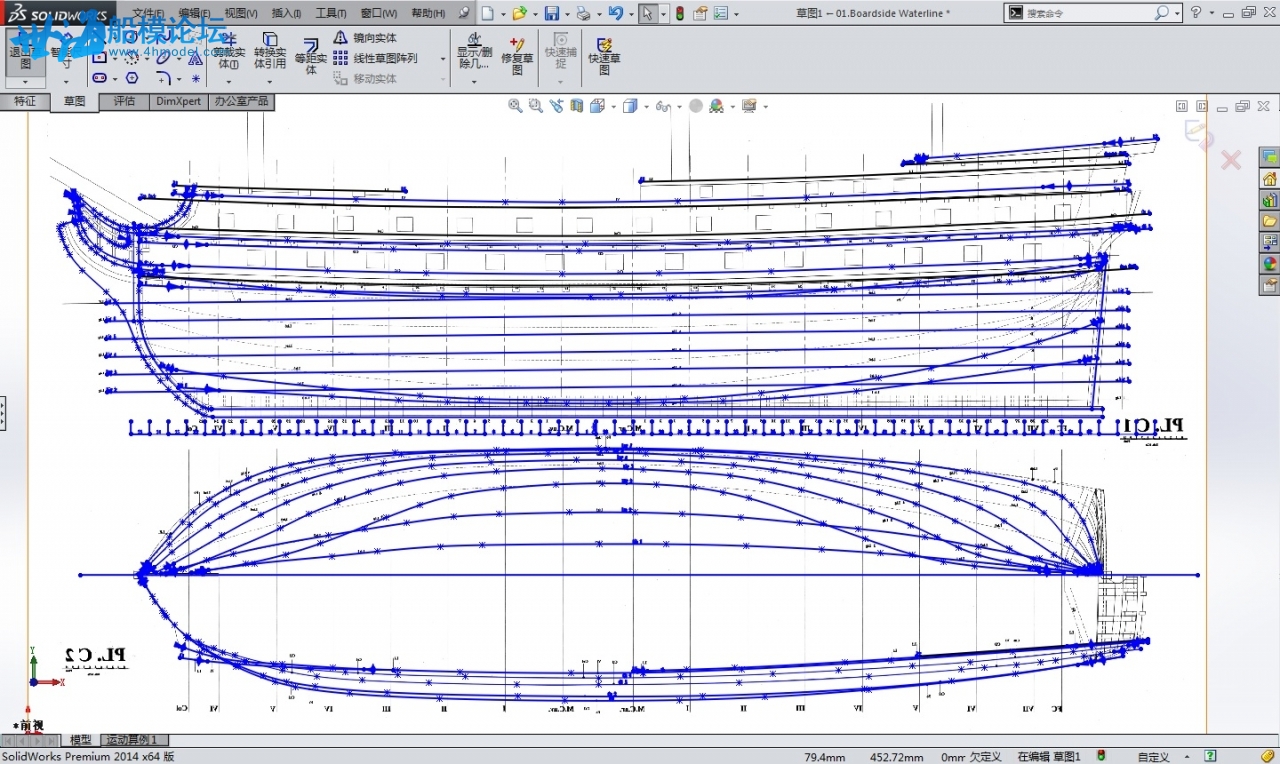Click the Save floppy disk icon
1280x764 pixels.
[552, 13]
